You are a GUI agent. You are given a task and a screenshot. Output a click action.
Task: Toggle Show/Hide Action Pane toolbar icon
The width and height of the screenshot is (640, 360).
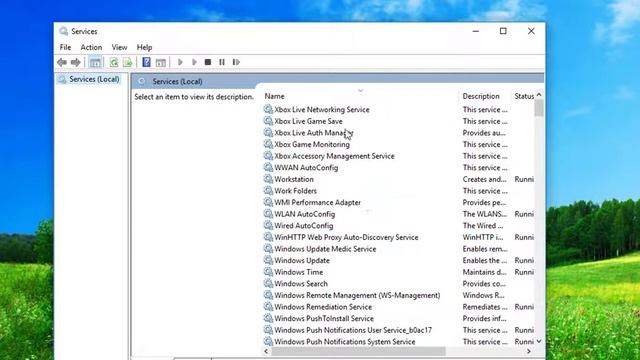pos(161,62)
